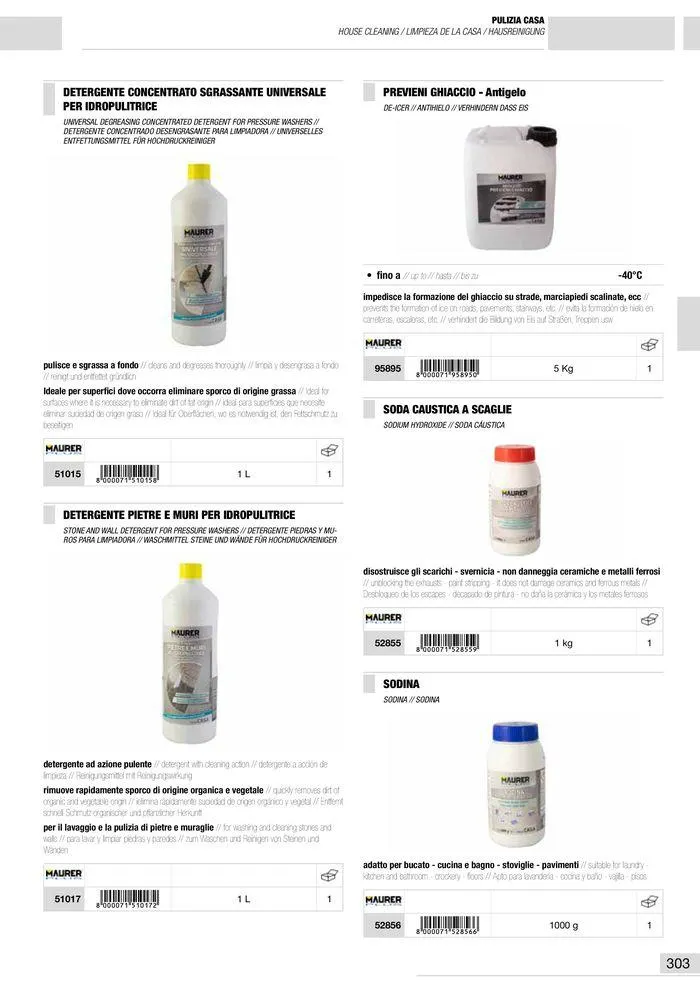Select the red-capped caustic soda jar image
Image resolution: width=700 pixels, height=990 pixels.
514,500
